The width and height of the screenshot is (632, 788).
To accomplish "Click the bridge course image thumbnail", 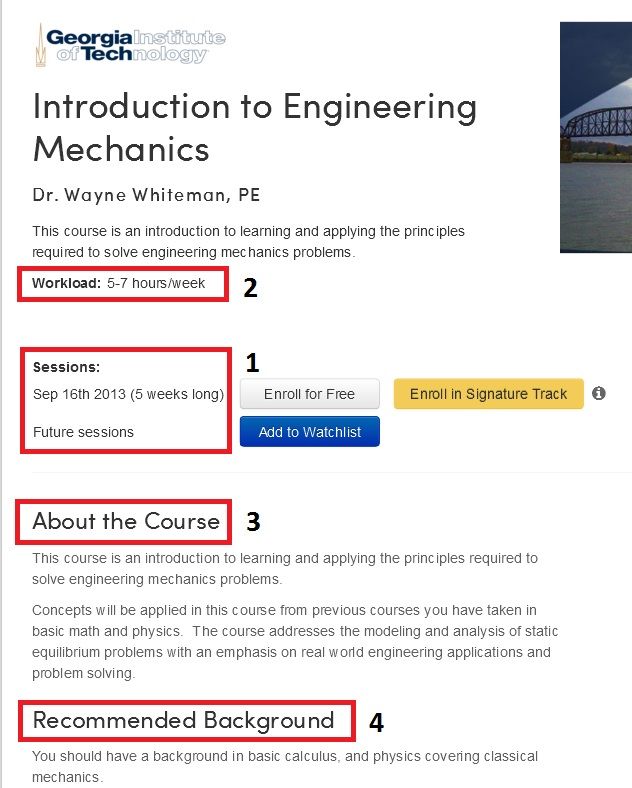I will [596, 137].
